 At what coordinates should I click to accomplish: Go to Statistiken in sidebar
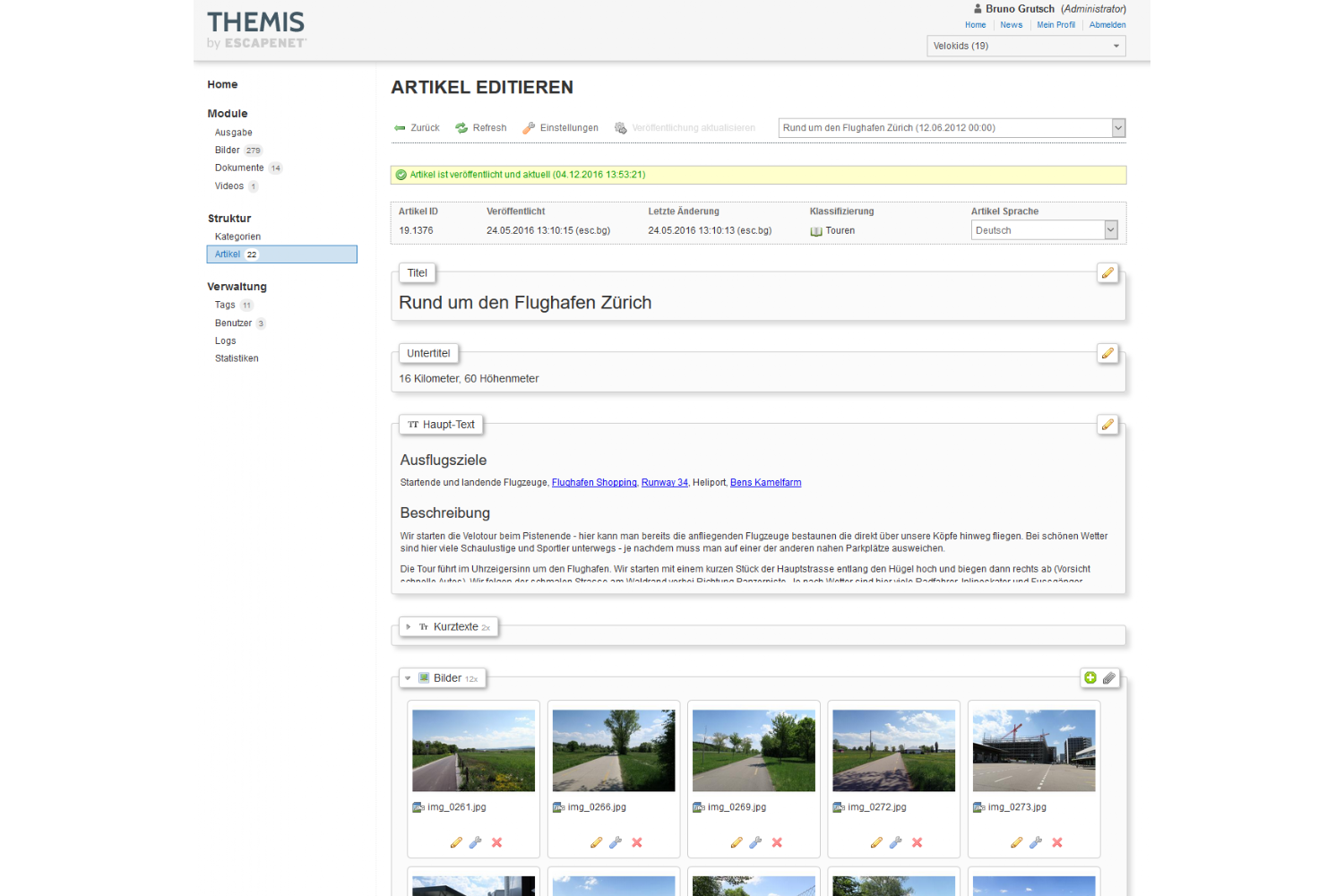(x=237, y=358)
